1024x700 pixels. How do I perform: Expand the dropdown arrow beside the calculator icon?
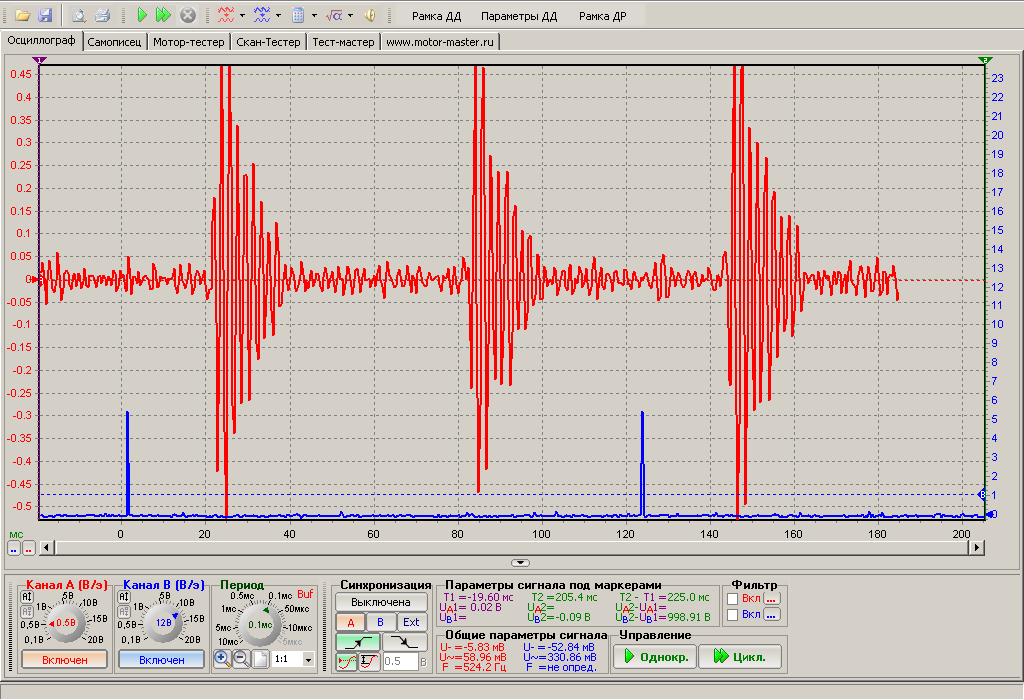[314, 16]
